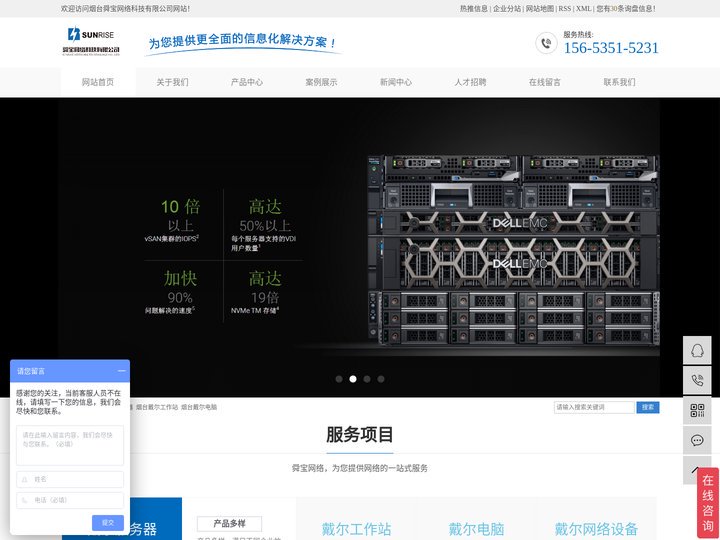This screenshot has height=540, width=720.
Task: Open the message bubble sidebar icon
Action: point(697,440)
